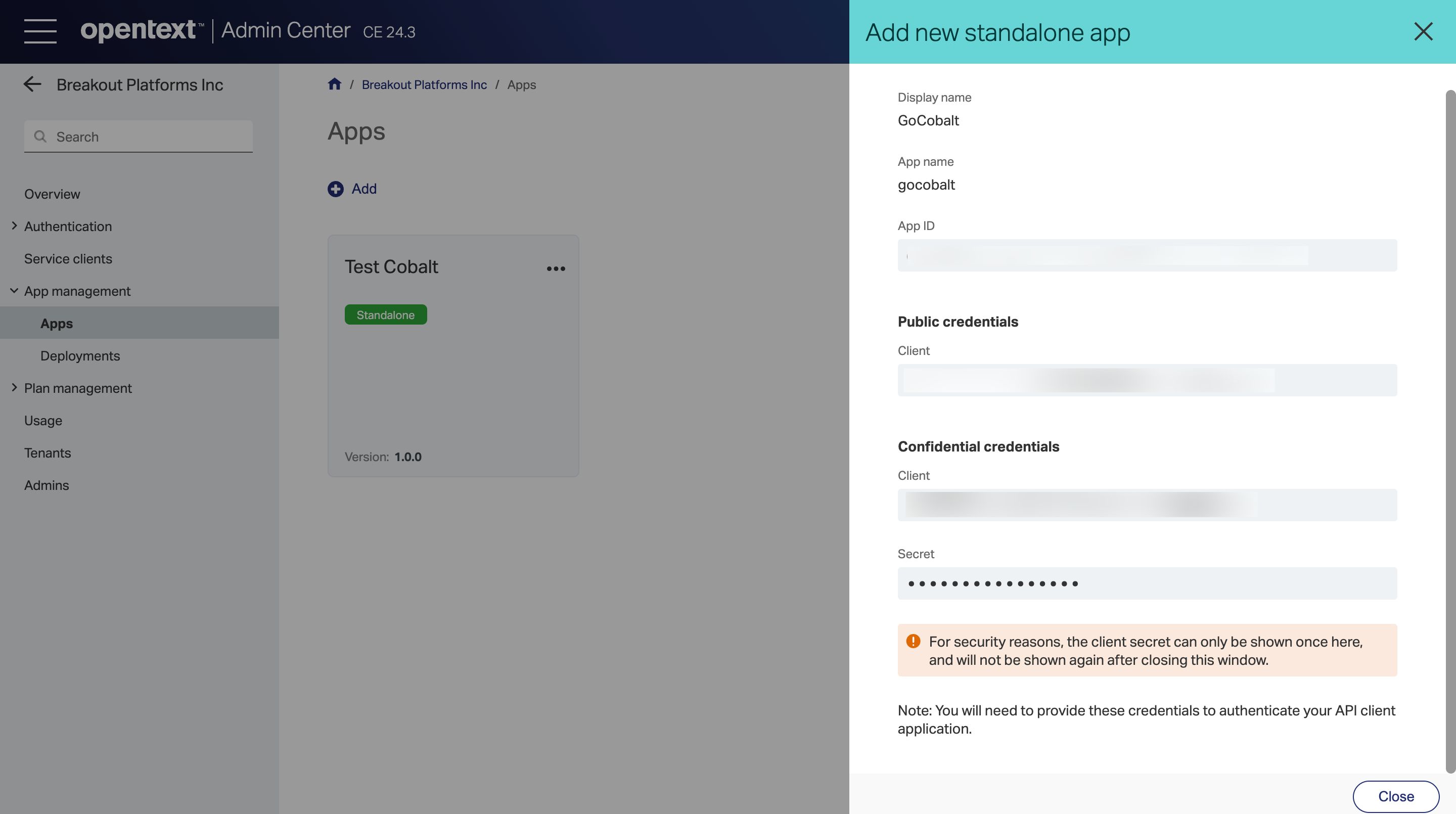The width and height of the screenshot is (1456, 814).
Task: Select Apps in the sidebar
Action: point(57,324)
